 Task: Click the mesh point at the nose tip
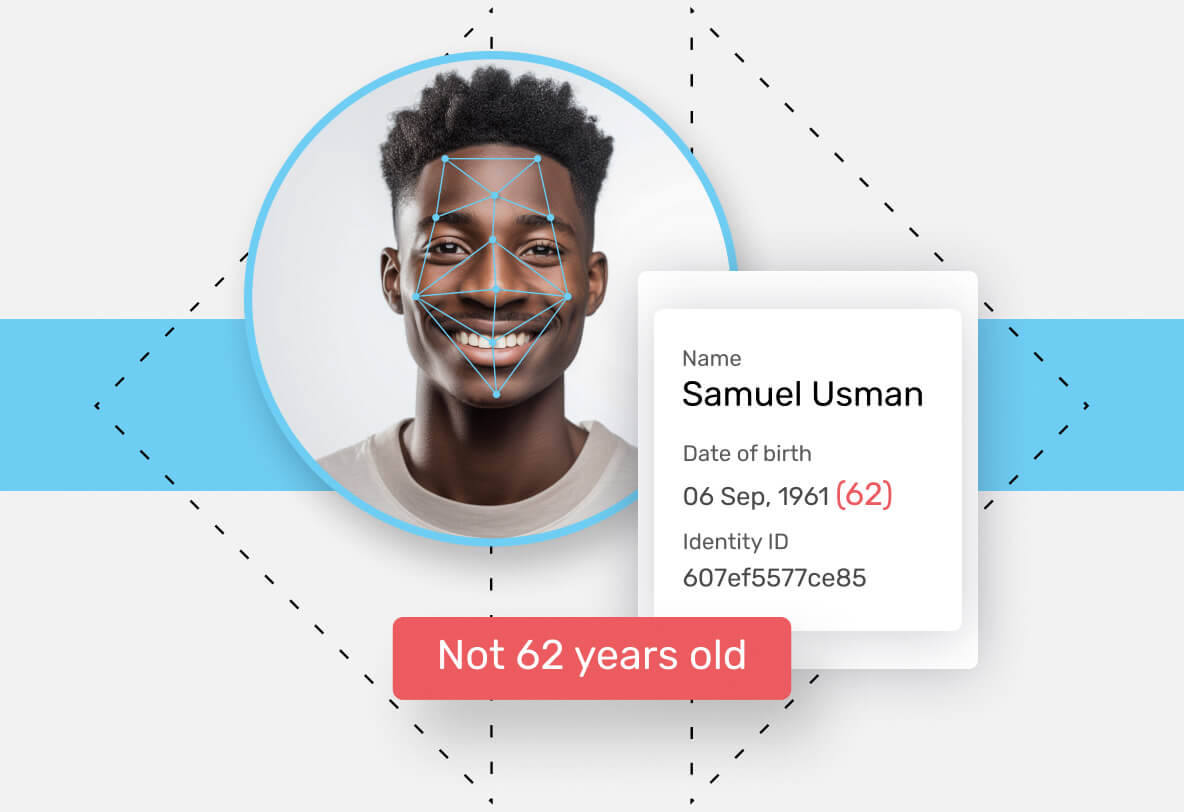tap(496, 289)
